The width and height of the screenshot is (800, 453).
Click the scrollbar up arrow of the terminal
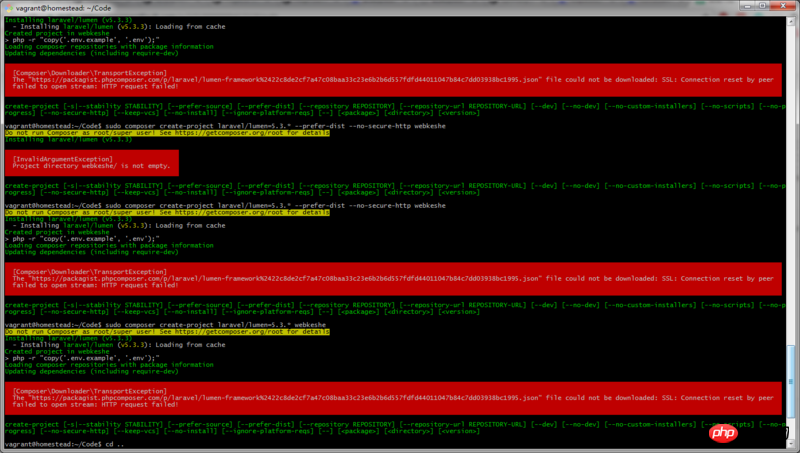(791, 21)
